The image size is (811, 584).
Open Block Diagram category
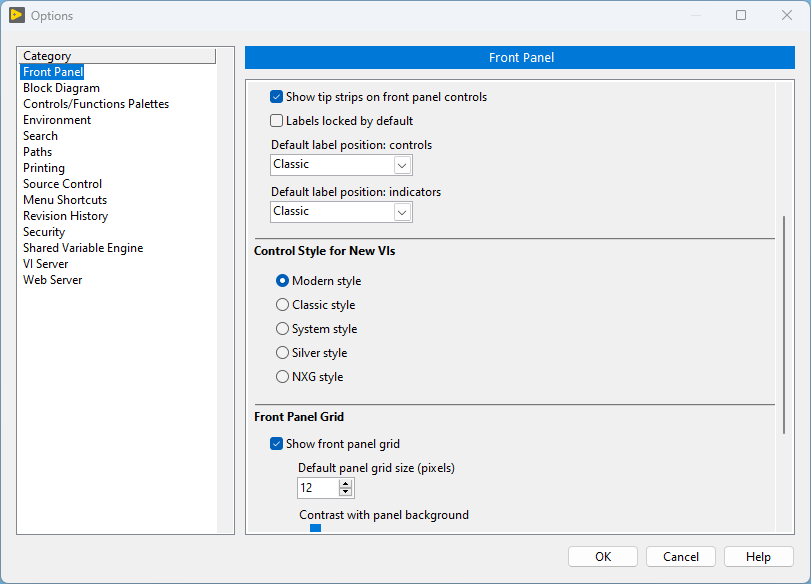(x=62, y=88)
